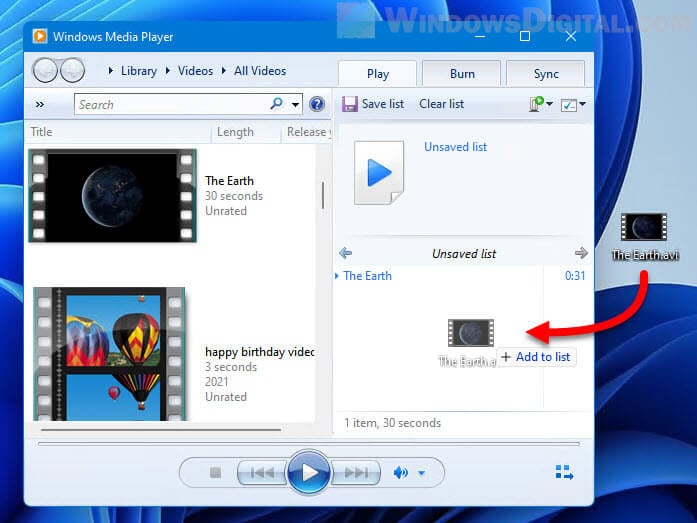Expand the arrow before Videos breadcrumb
This screenshot has width=697, height=523.
pos(168,71)
